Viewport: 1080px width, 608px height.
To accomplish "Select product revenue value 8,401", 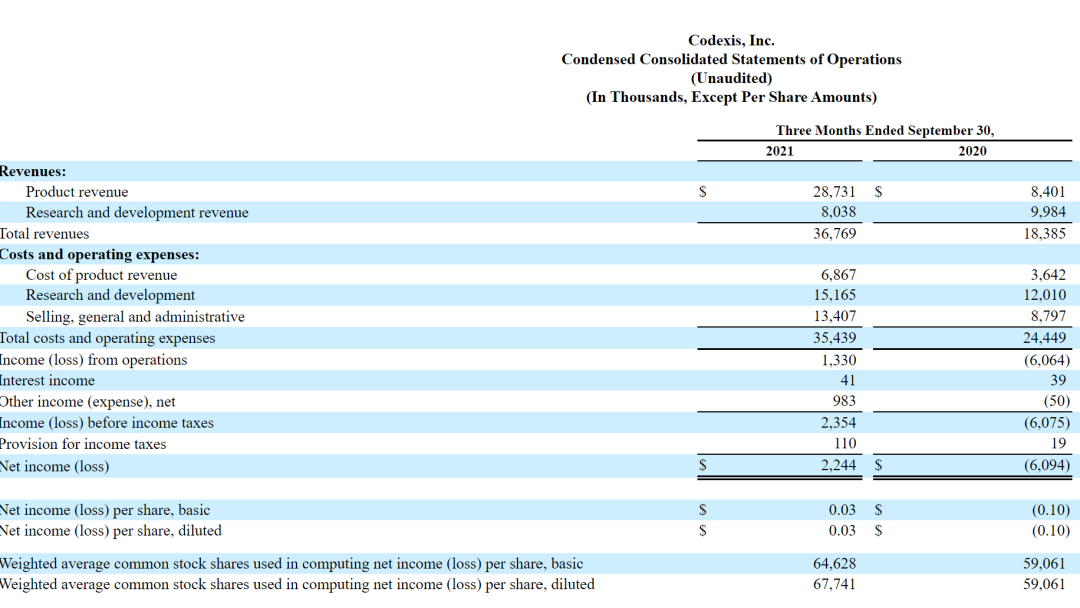I will coord(1048,192).
